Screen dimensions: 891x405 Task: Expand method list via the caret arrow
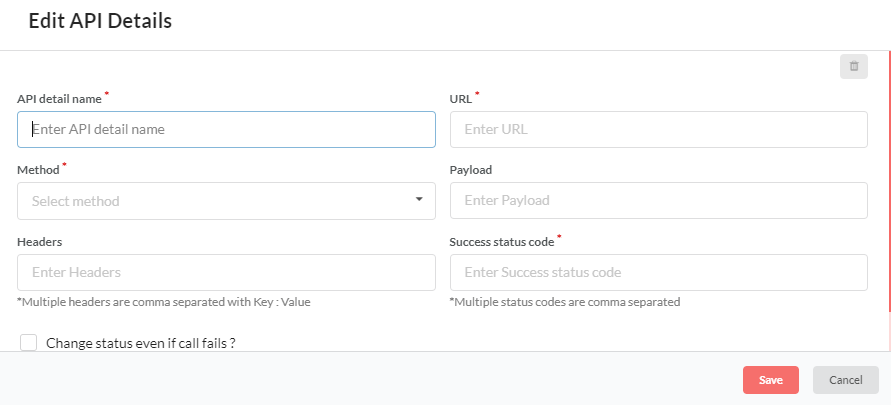click(x=419, y=199)
